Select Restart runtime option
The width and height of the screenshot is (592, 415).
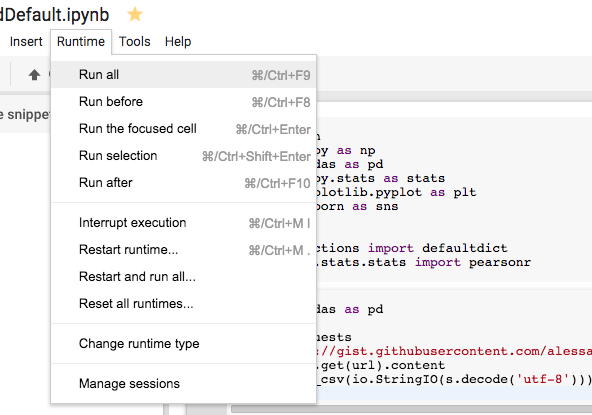(x=183, y=250)
